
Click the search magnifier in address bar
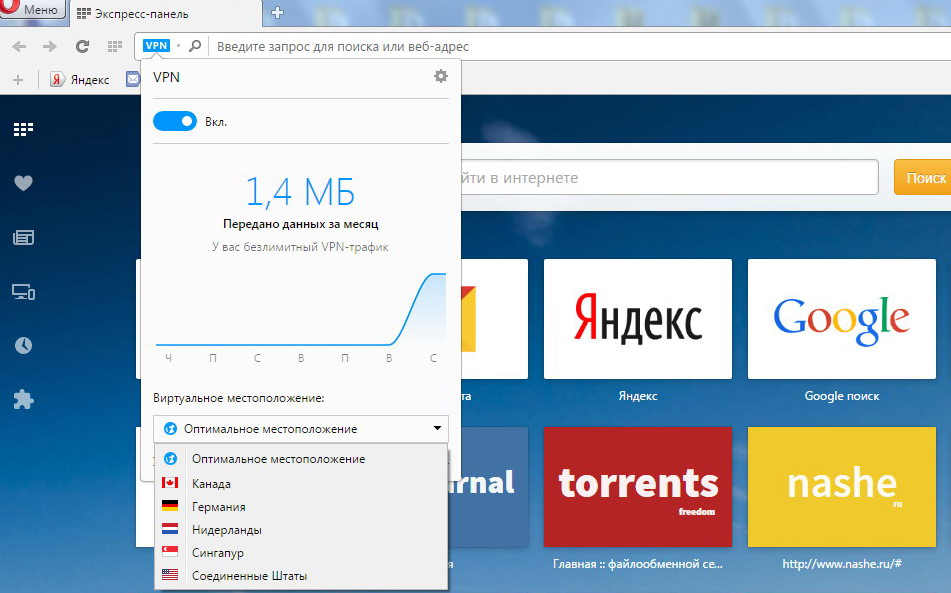coord(195,46)
